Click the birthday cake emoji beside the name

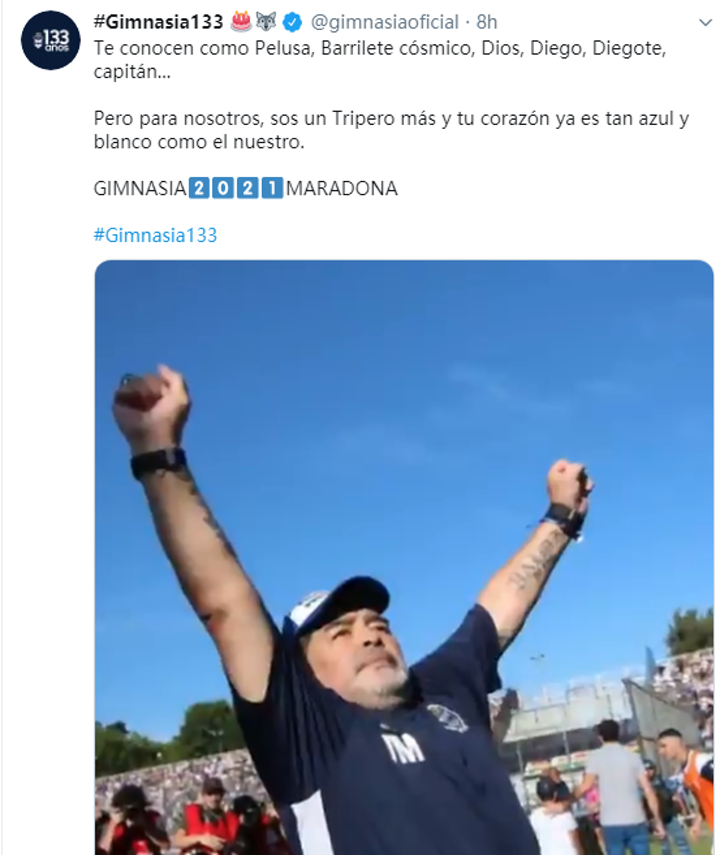point(242,22)
